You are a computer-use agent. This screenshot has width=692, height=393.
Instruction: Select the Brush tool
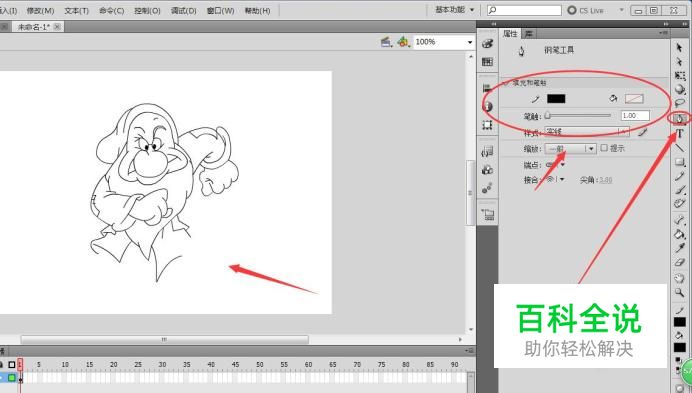(680, 190)
